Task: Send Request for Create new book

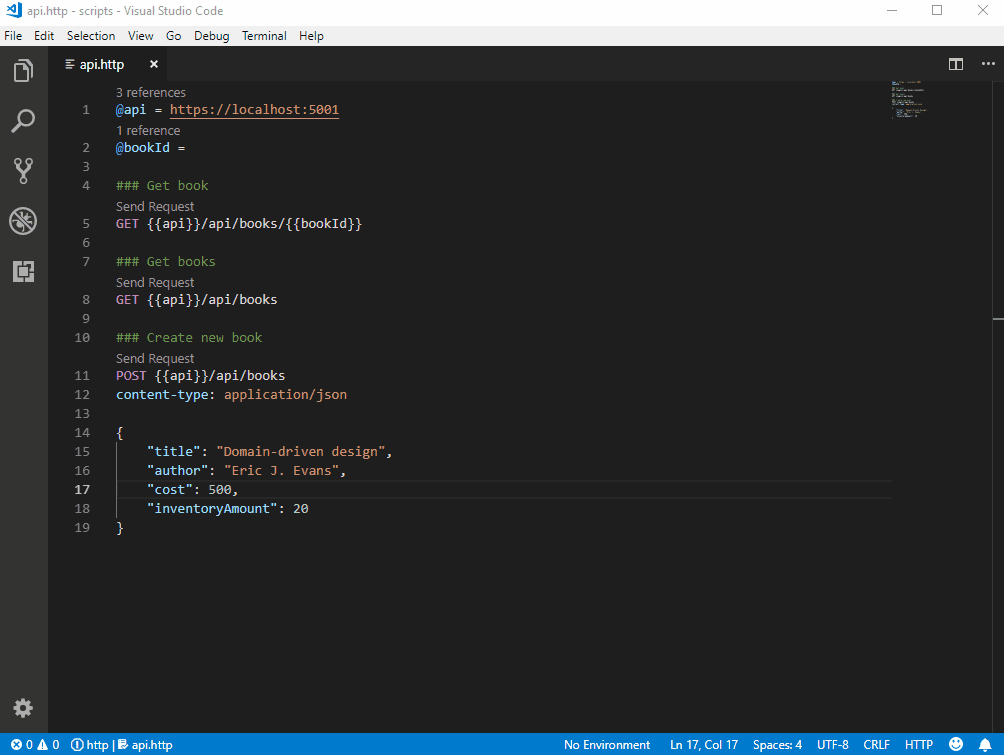Action: 155,358
